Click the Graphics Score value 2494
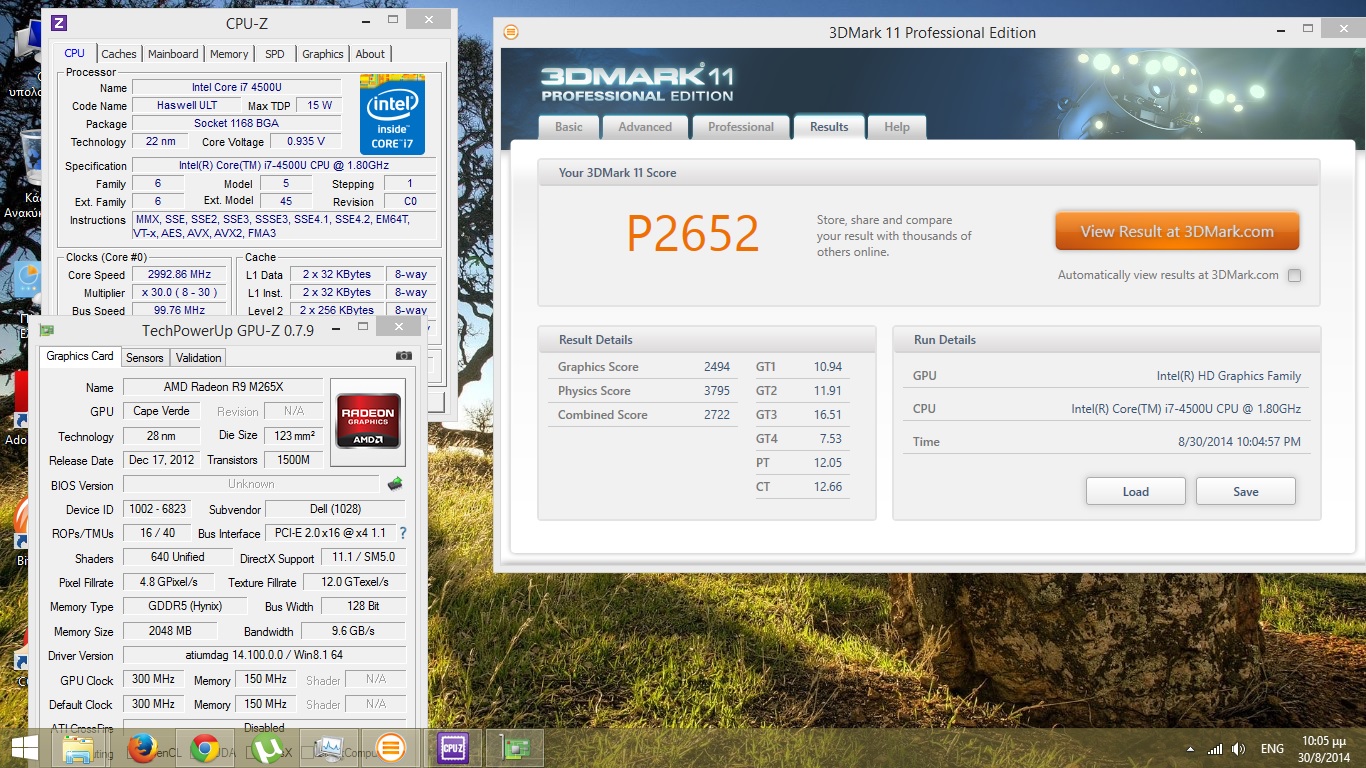The height and width of the screenshot is (768, 1366). pyautogui.click(x=717, y=367)
